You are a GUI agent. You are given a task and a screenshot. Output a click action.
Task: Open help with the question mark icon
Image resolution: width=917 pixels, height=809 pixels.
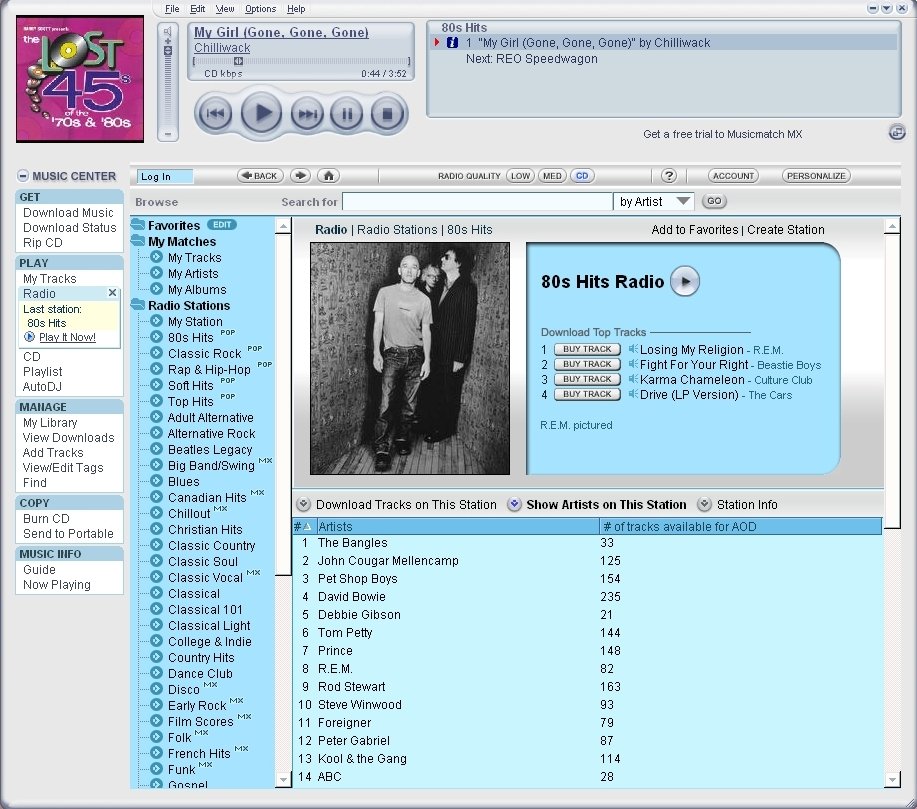click(x=669, y=176)
